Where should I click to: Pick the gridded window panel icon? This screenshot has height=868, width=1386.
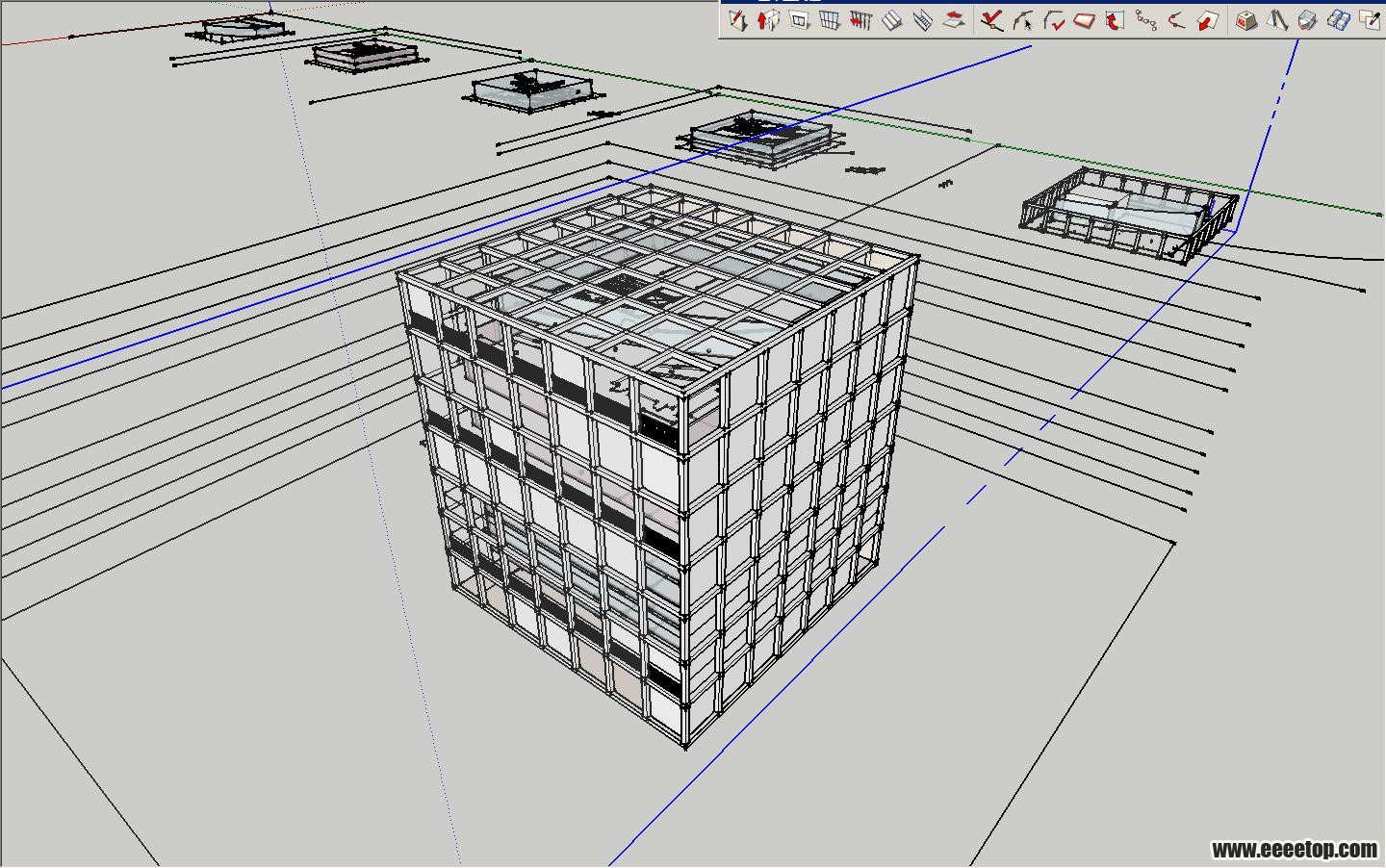(830, 20)
